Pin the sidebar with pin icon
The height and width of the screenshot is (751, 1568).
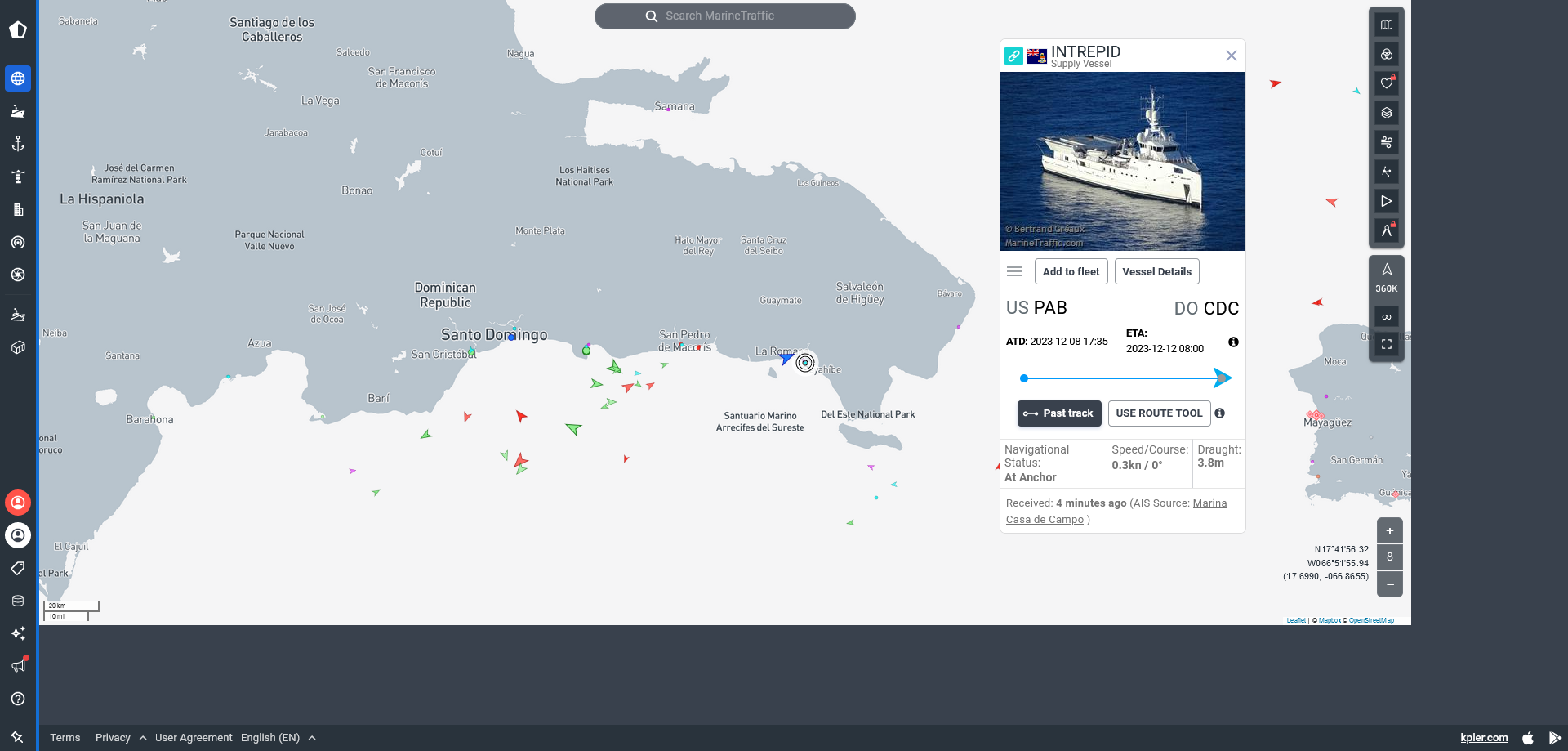pos(17,737)
